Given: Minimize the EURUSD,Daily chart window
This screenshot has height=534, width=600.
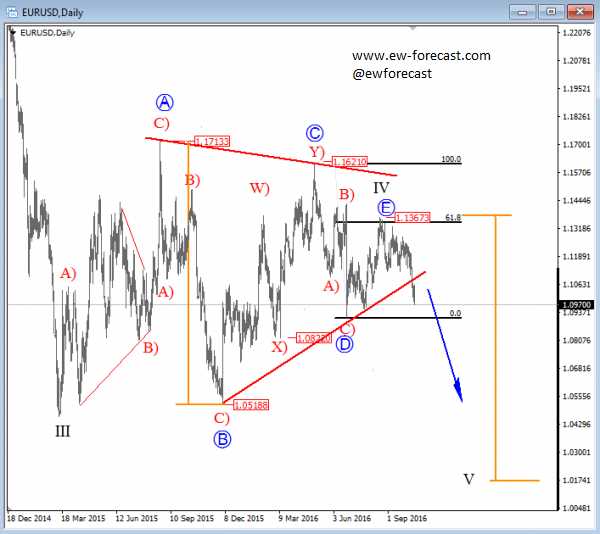Looking at the screenshot, I should point(525,10).
